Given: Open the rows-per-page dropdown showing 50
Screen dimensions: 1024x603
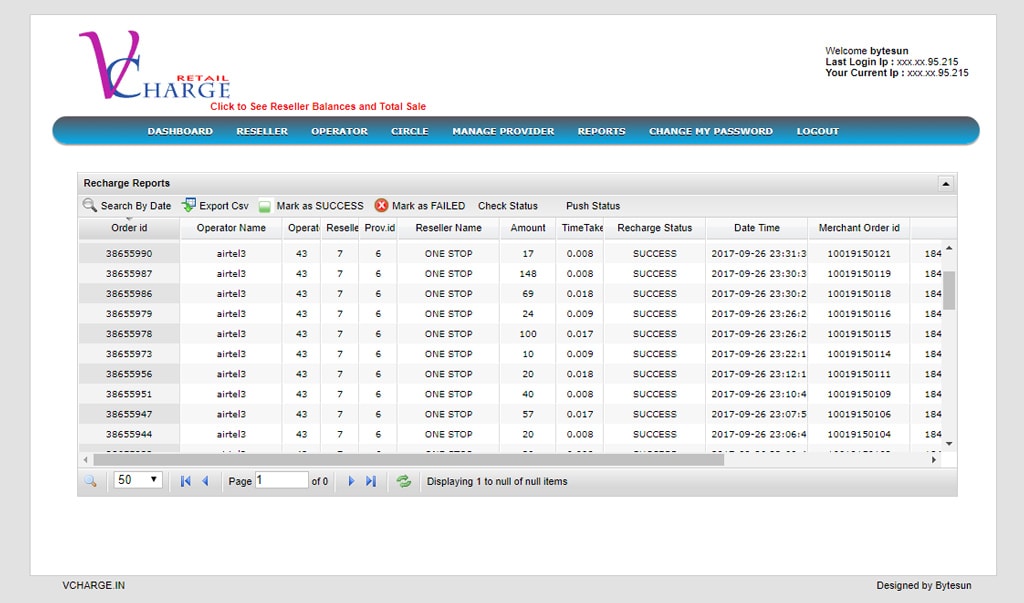Looking at the screenshot, I should tap(138, 480).
